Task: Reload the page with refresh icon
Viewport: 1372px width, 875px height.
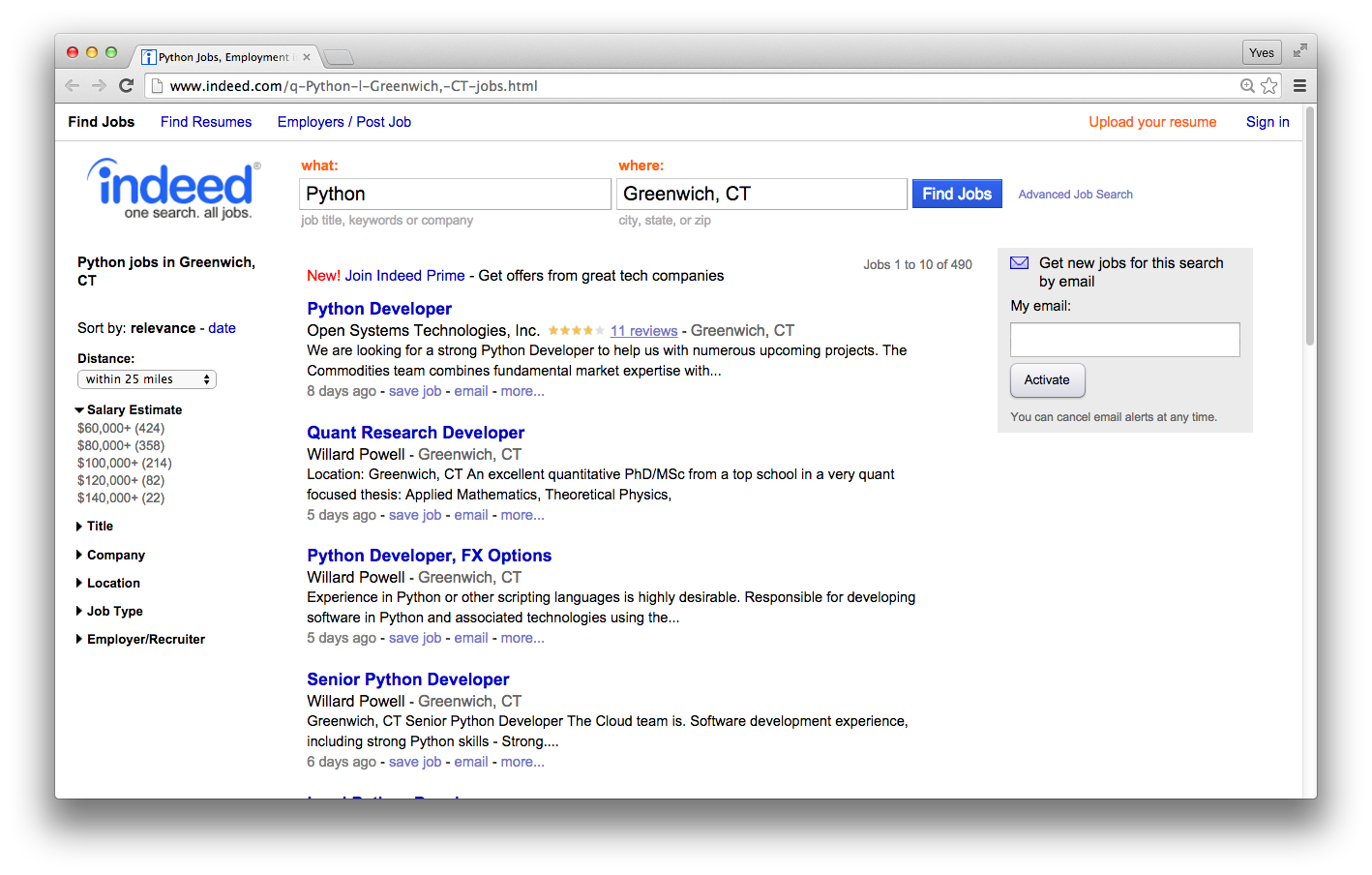Action: pos(126,85)
